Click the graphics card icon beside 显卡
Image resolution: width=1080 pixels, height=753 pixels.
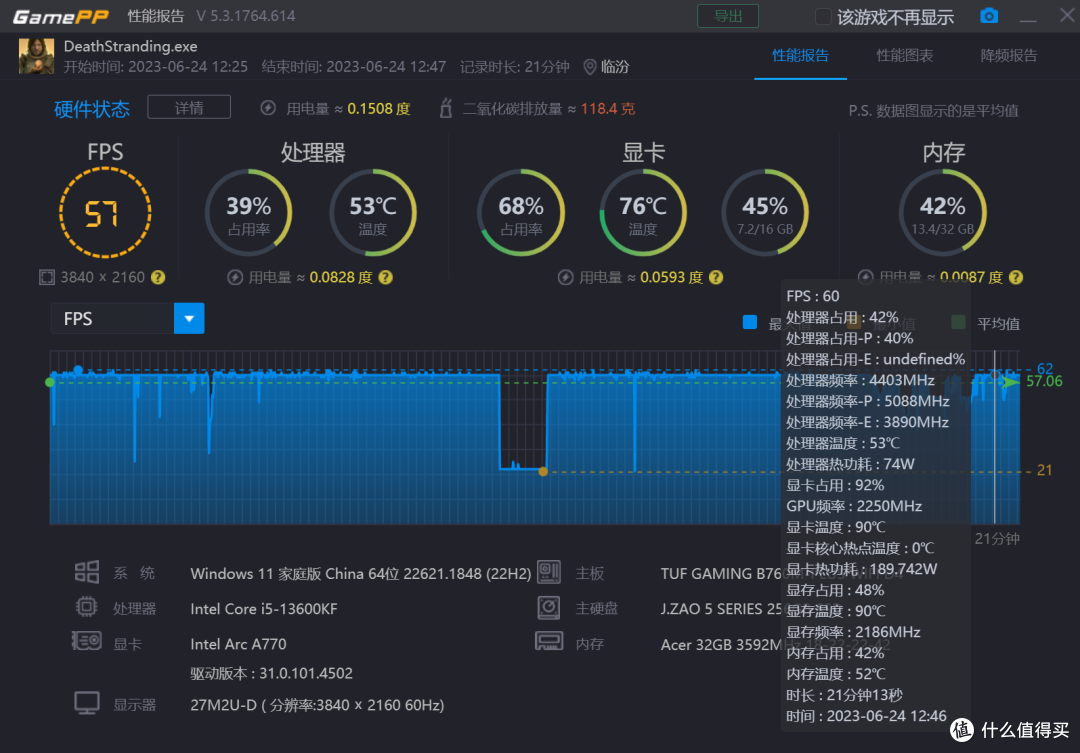click(x=87, y=641)
